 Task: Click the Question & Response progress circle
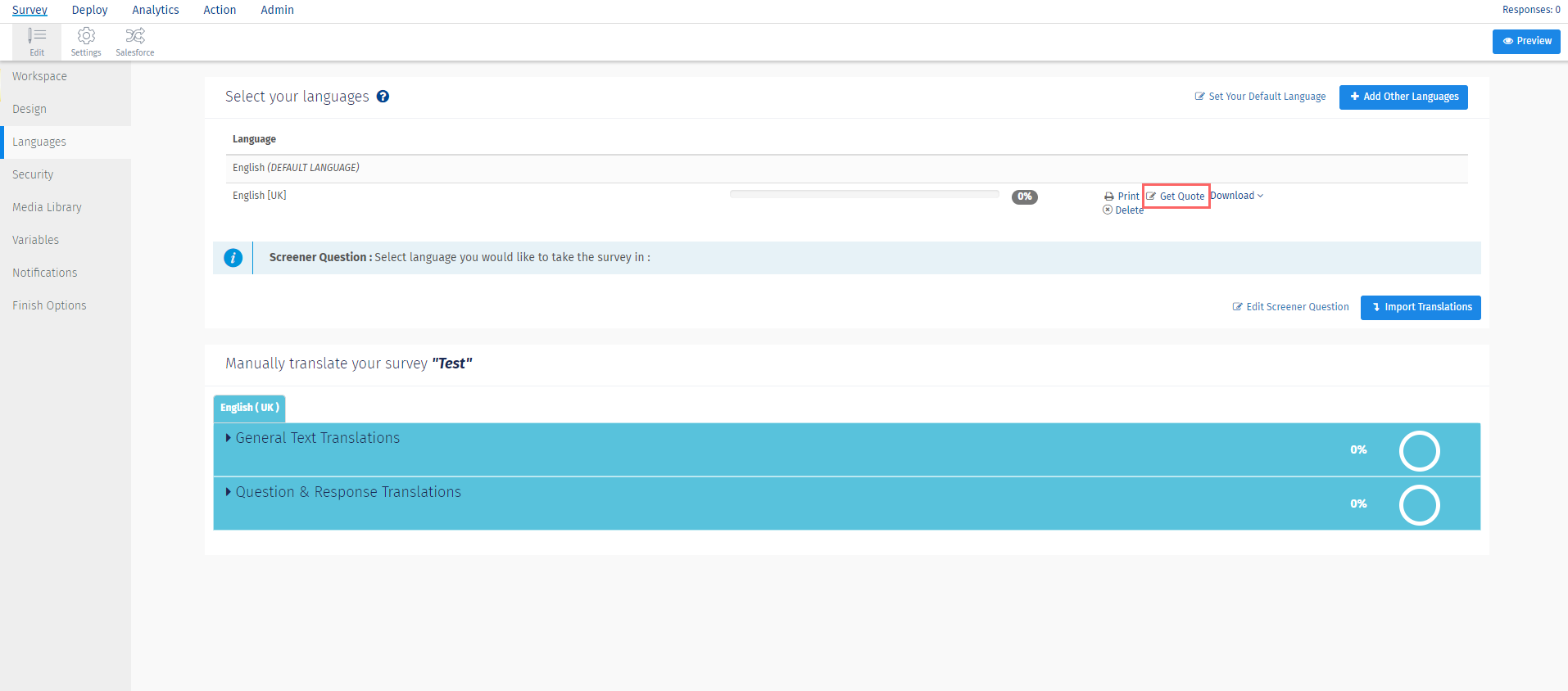coord(1420,505)
